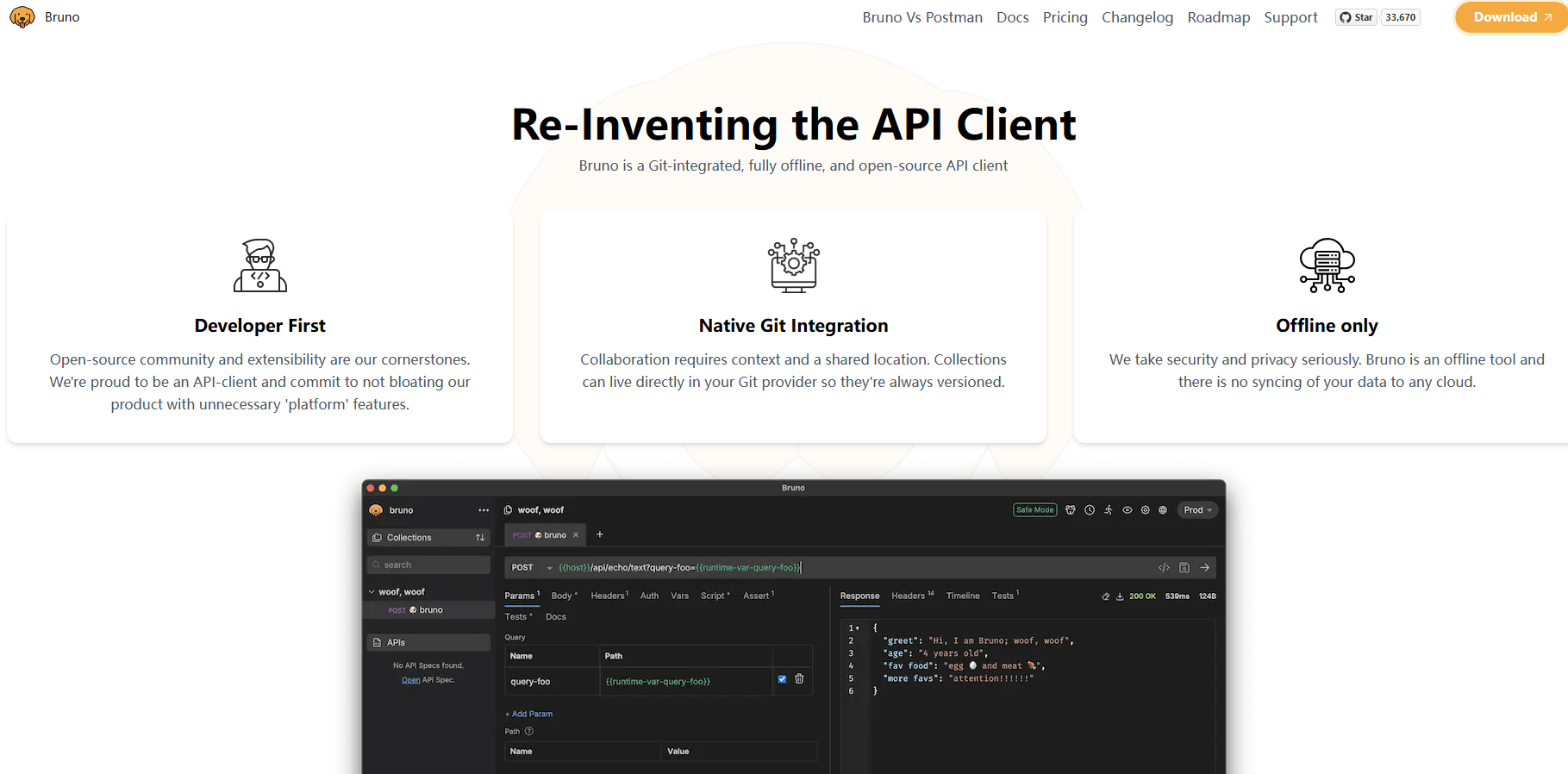Open the Prod environment dropdown
This screenshot has height=774, width=1568.
(x=1197, y=510)
